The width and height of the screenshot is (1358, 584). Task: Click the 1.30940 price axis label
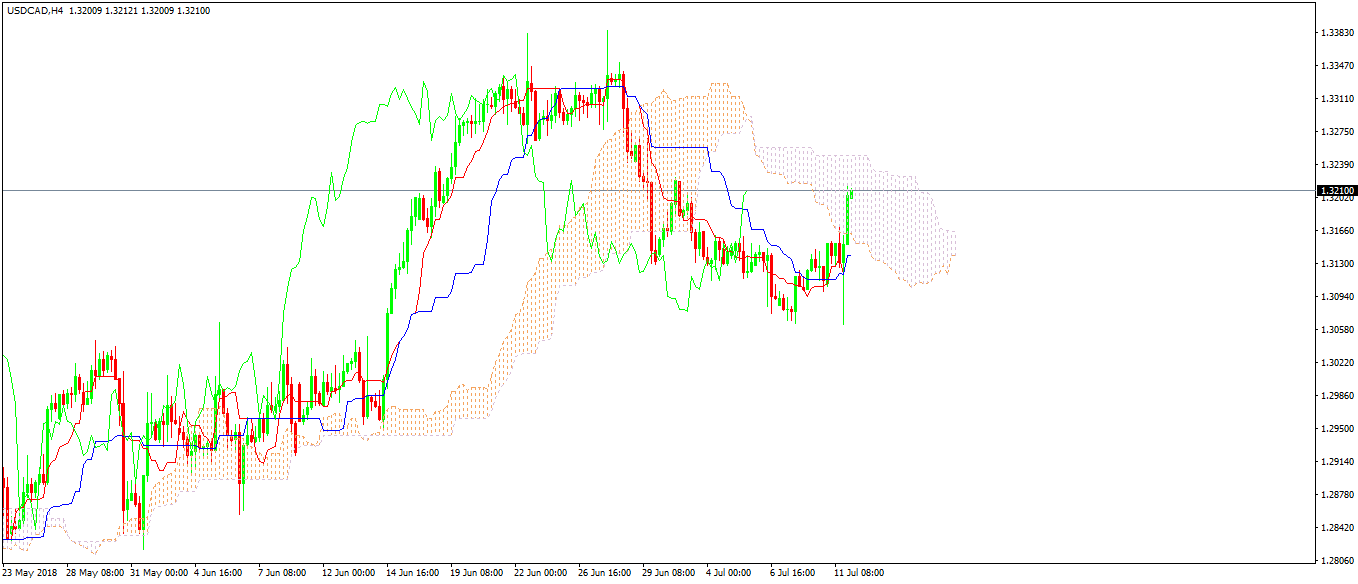[x=1336, y=297]
